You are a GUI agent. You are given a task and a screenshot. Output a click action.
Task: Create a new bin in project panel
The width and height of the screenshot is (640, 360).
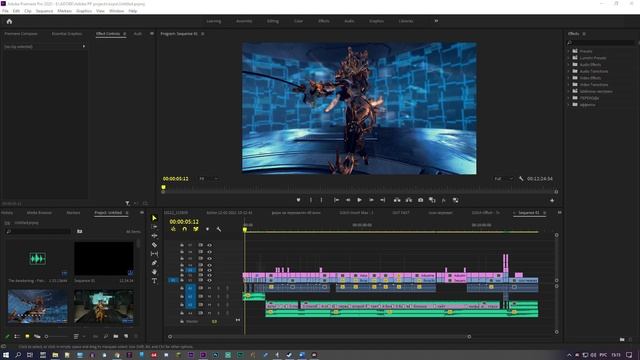116,336
